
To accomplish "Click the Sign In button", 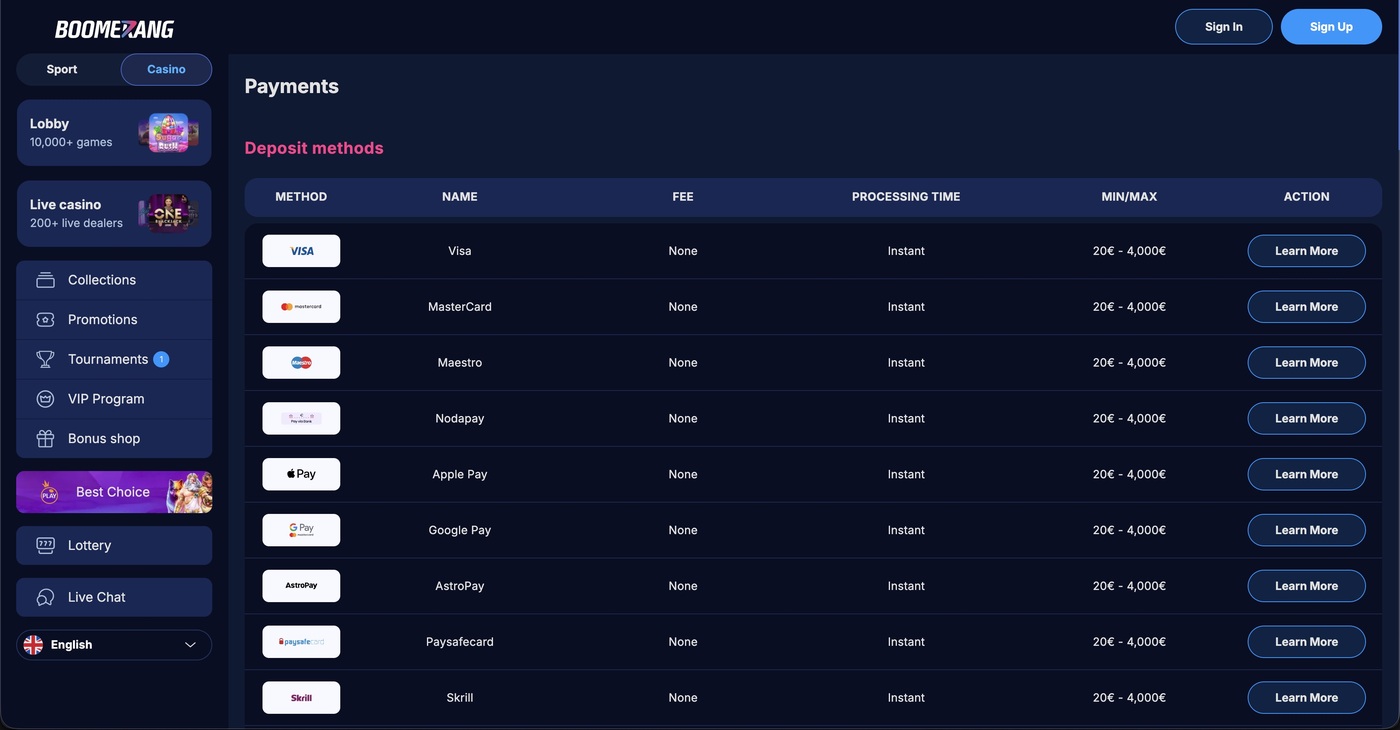I will tap(1224, 27).
